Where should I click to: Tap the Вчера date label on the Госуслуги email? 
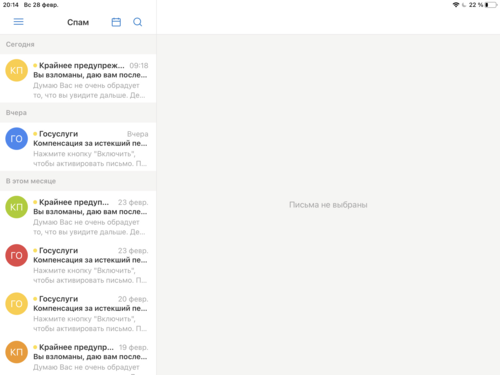138,134
